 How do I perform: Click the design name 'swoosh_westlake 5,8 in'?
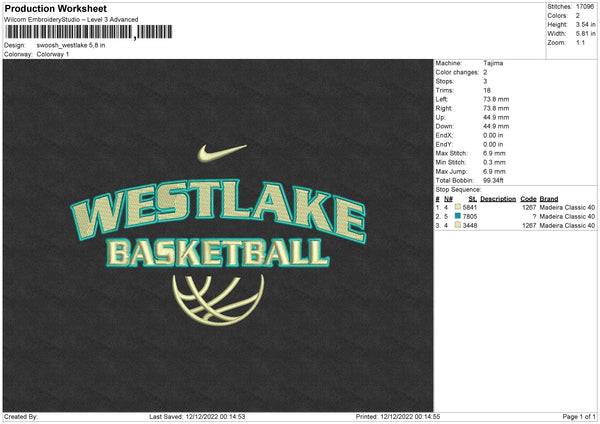pos(71,45)
